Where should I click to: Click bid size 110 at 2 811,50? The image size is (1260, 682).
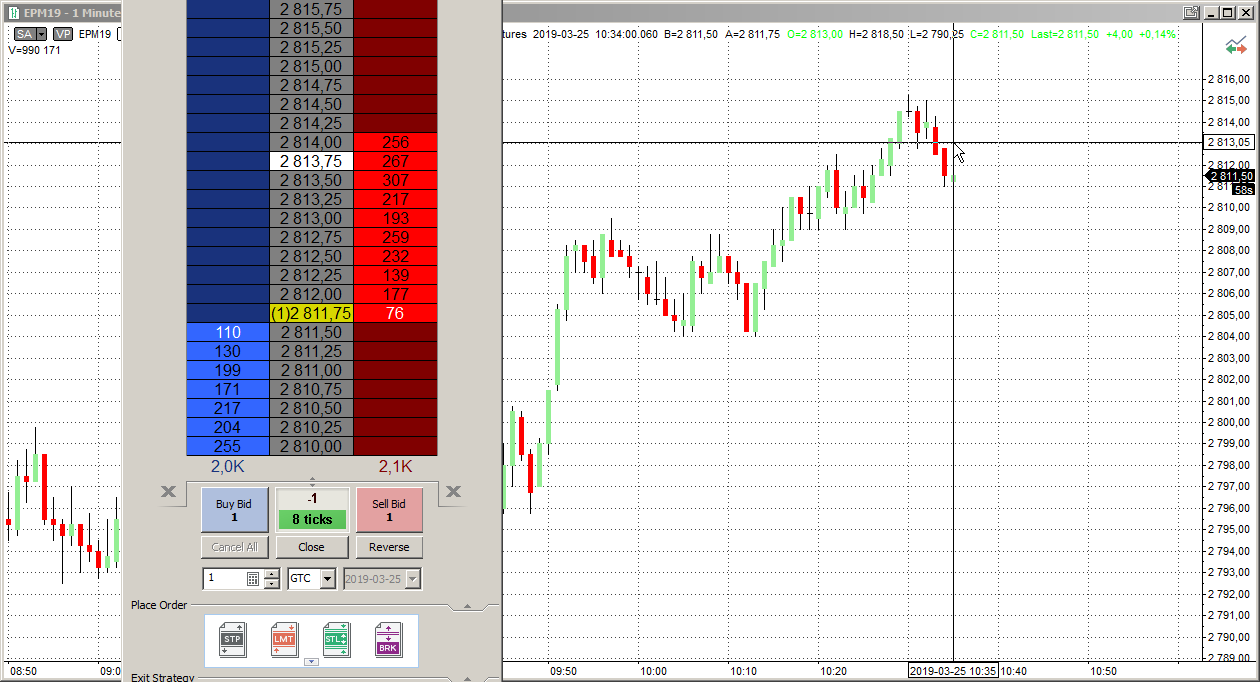coord(228,332)
